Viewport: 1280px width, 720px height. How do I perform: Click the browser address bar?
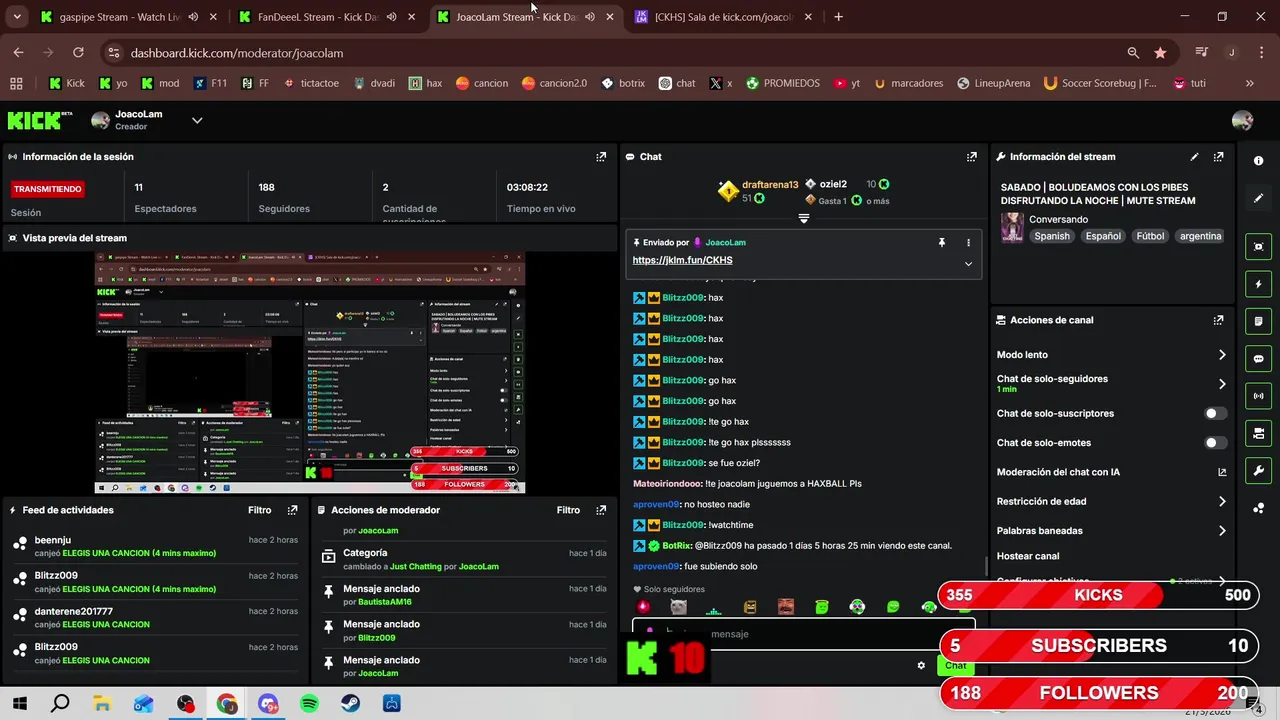[620, 53]
